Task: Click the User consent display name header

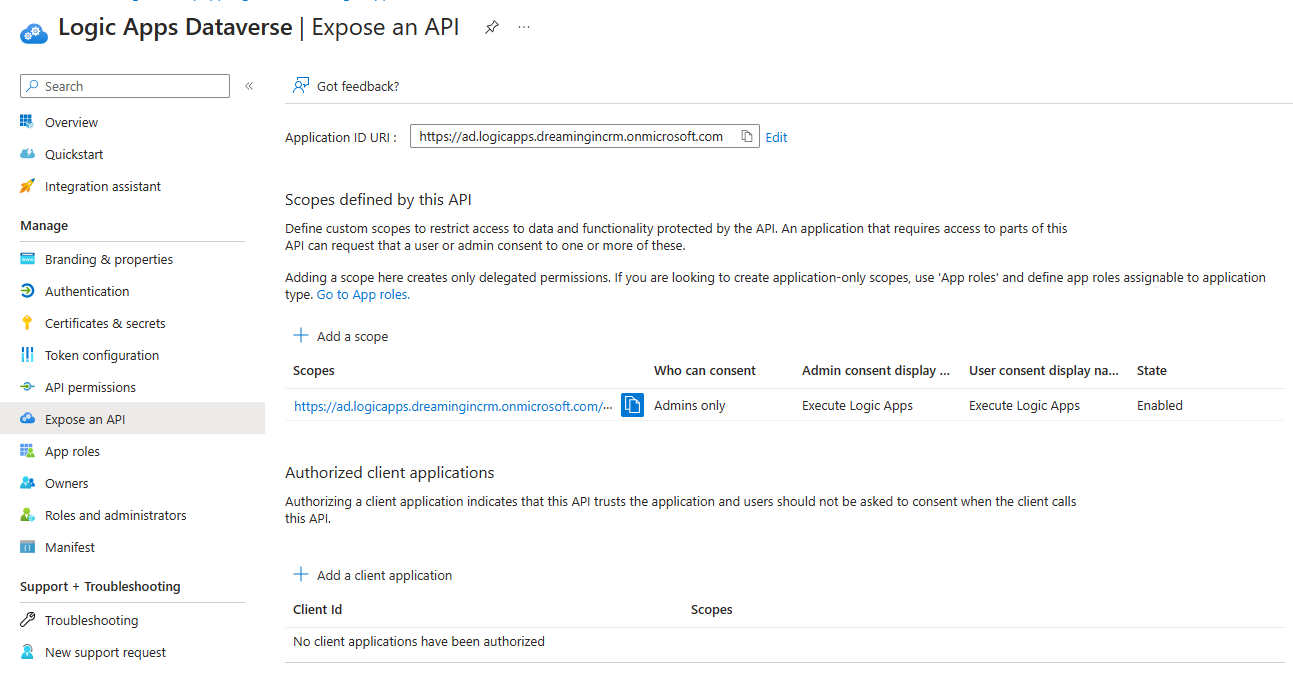Action: point(1044,370)
